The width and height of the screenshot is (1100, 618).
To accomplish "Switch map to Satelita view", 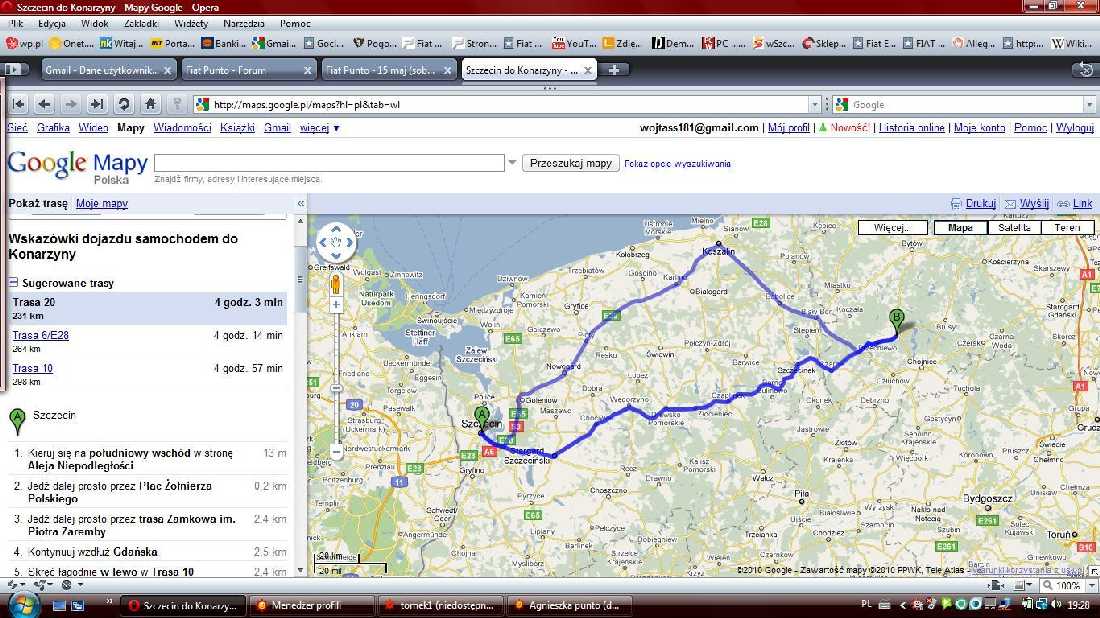I will 1014,227.
